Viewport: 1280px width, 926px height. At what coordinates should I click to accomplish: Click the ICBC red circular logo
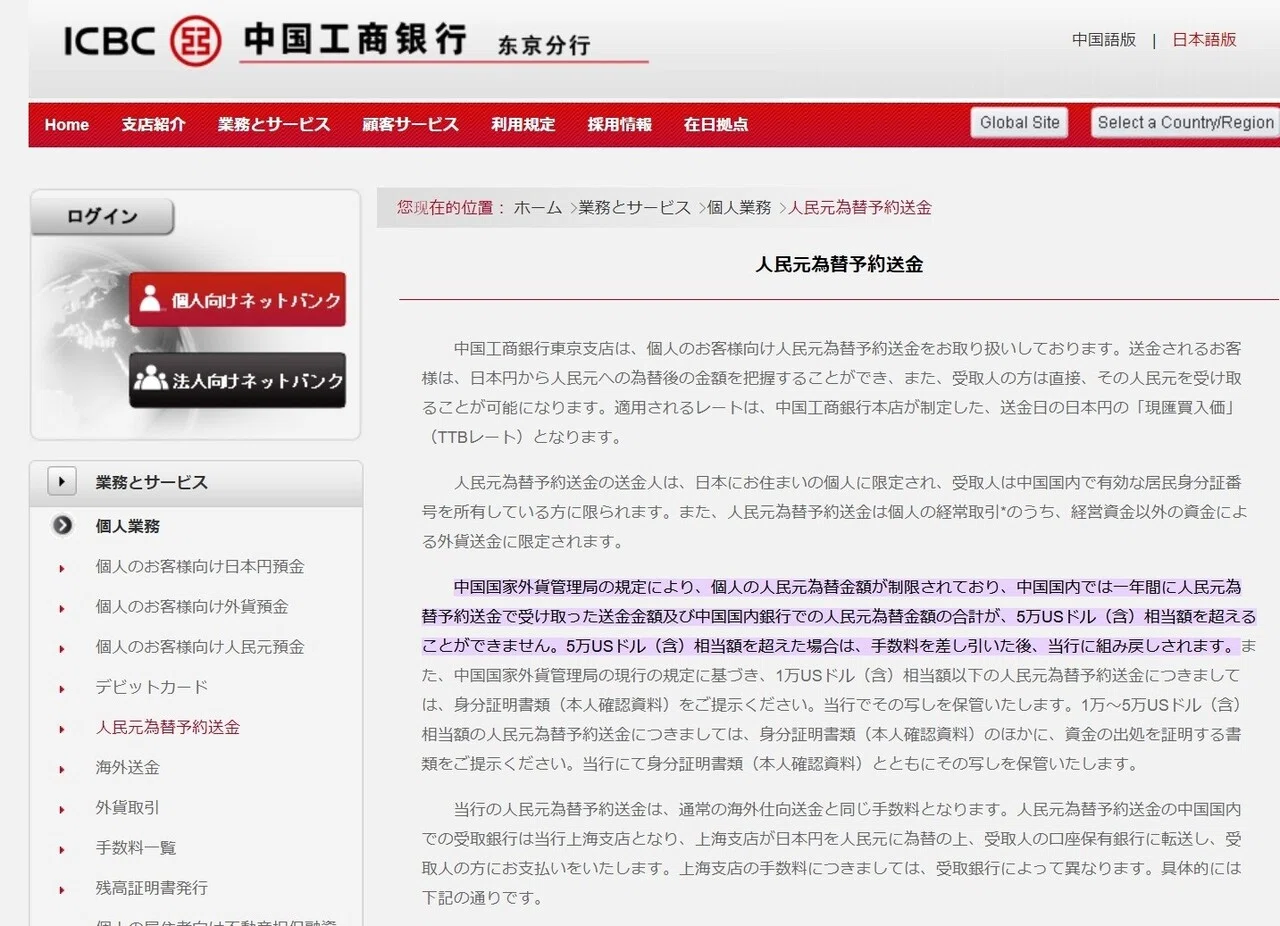195,41
